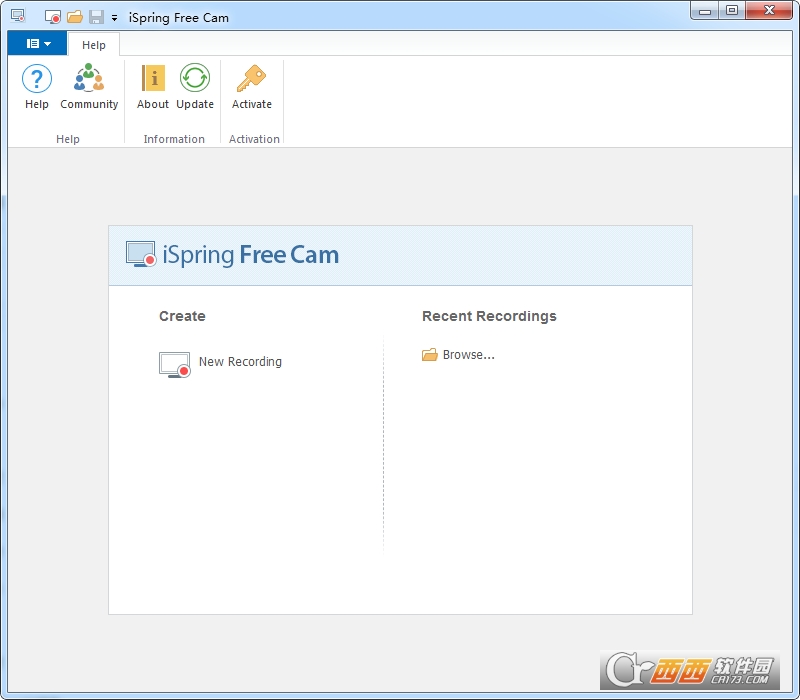
Task: Open the system menu from the title bar app icon
Action: coord(18,17)
